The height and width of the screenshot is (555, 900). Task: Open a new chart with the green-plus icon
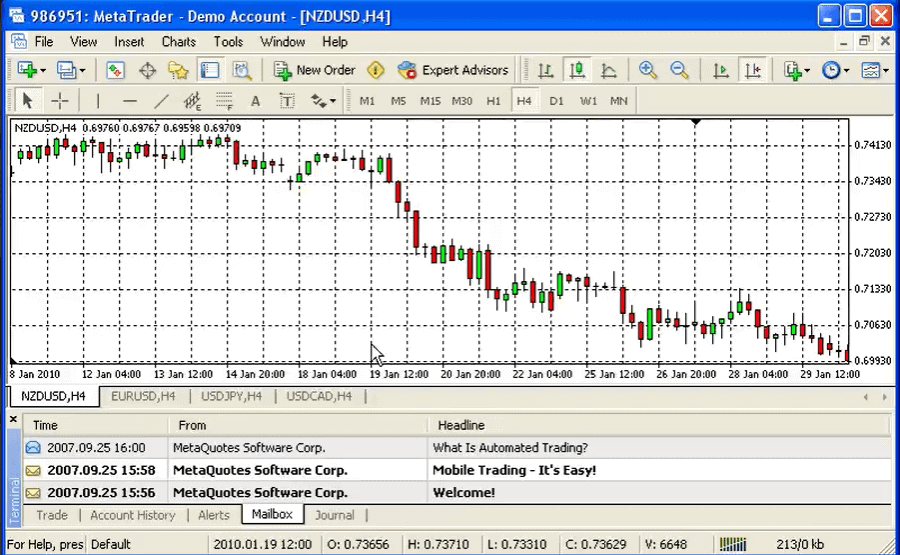(26, 70)
